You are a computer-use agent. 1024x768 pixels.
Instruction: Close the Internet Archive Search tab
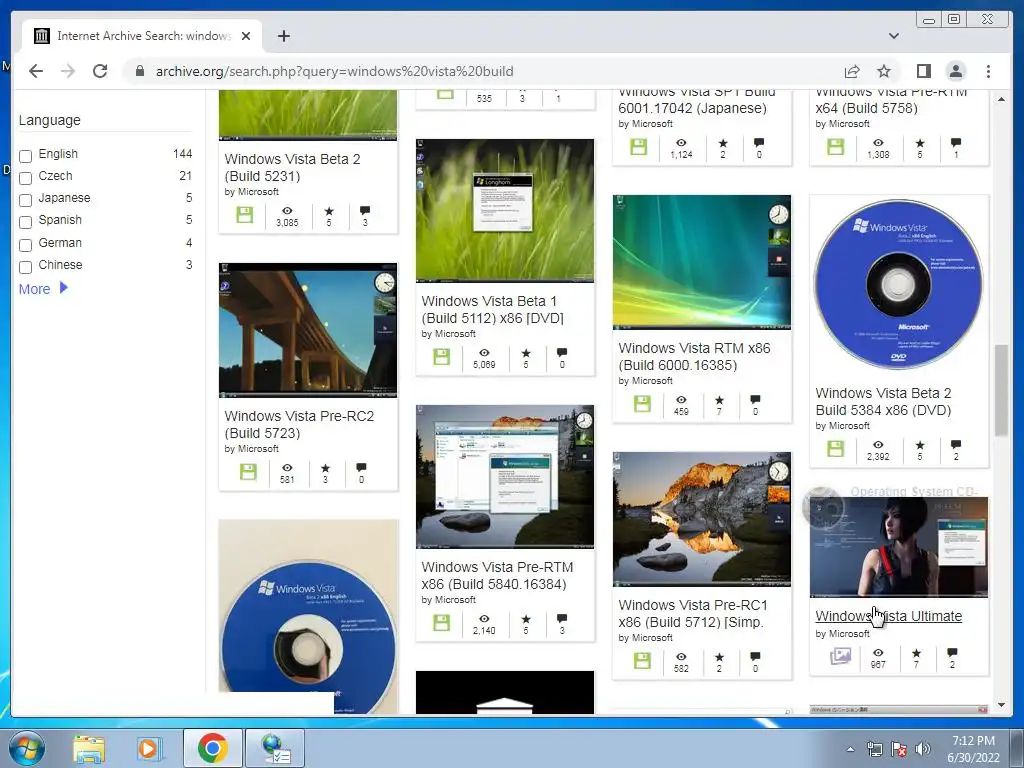click(246, 36)
